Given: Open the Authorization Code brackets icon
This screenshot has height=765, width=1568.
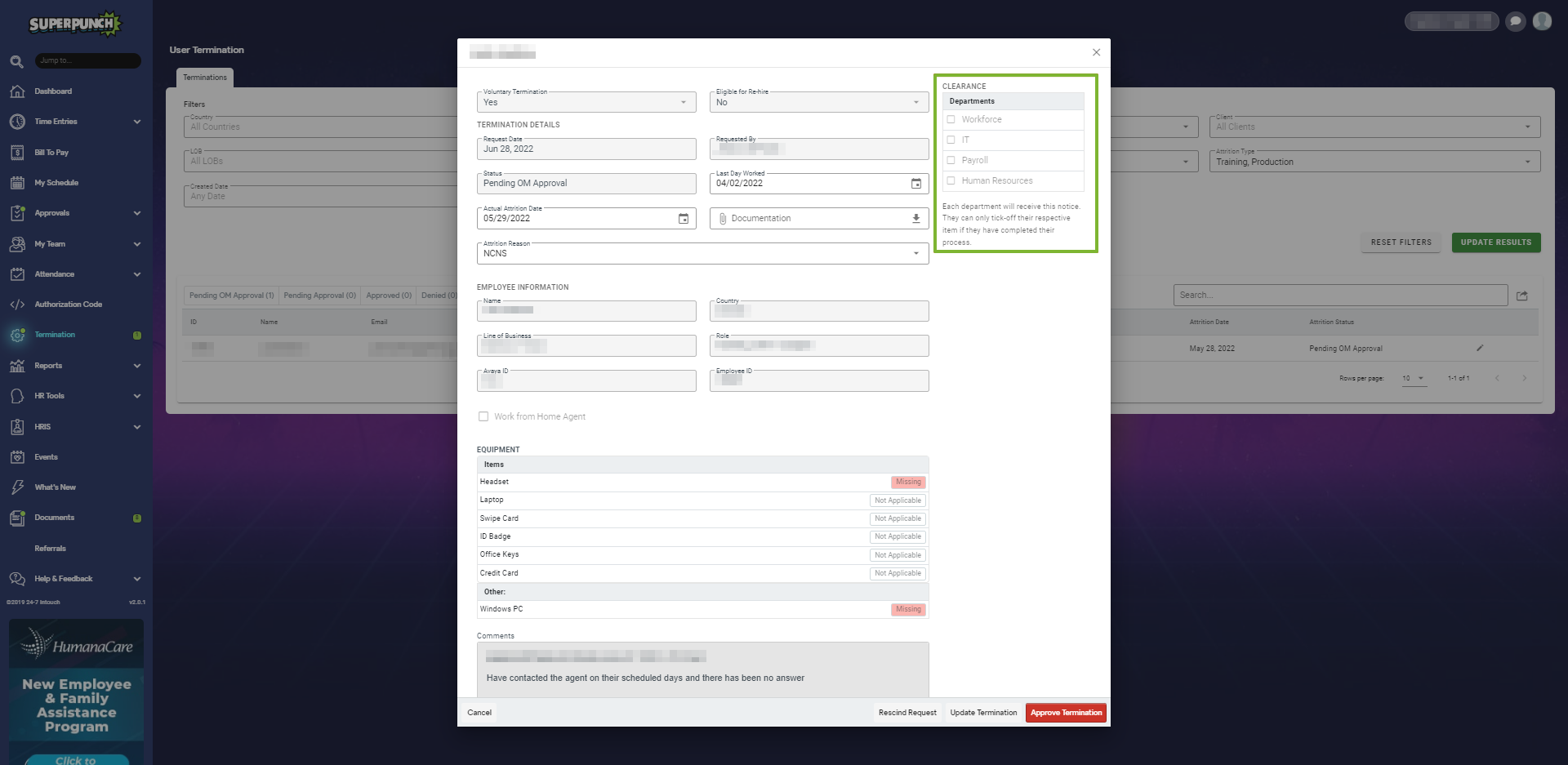Looking at the screenshot, I should pyautogui.click(x=17, y=305).
